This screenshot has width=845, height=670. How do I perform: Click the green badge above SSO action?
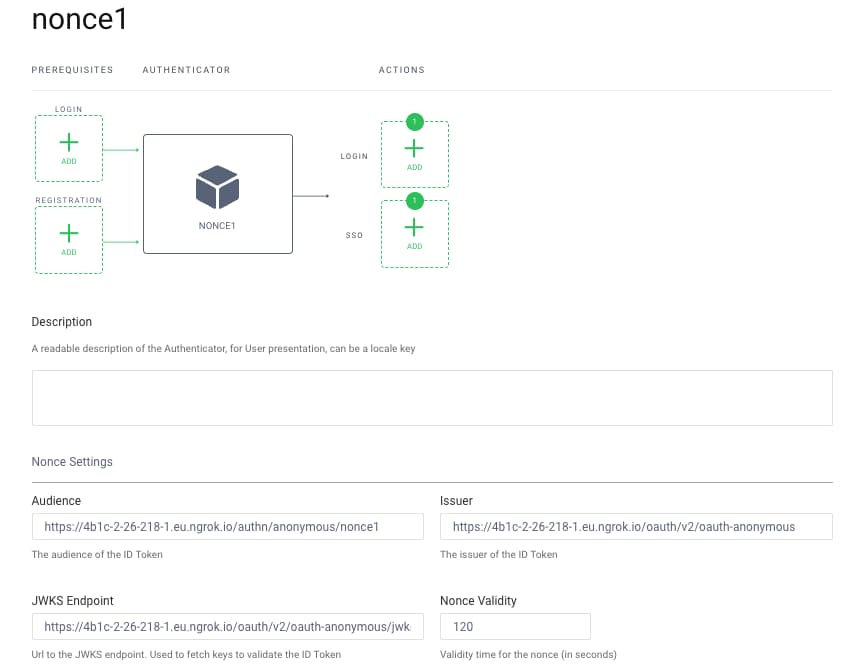click(415, 201)
